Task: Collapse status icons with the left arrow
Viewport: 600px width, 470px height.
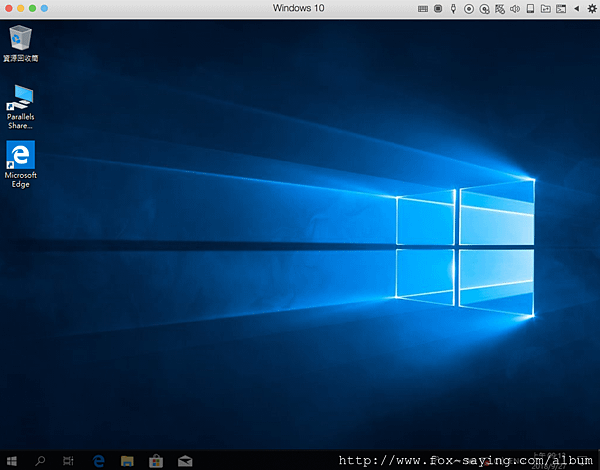Action: [577, 8]
